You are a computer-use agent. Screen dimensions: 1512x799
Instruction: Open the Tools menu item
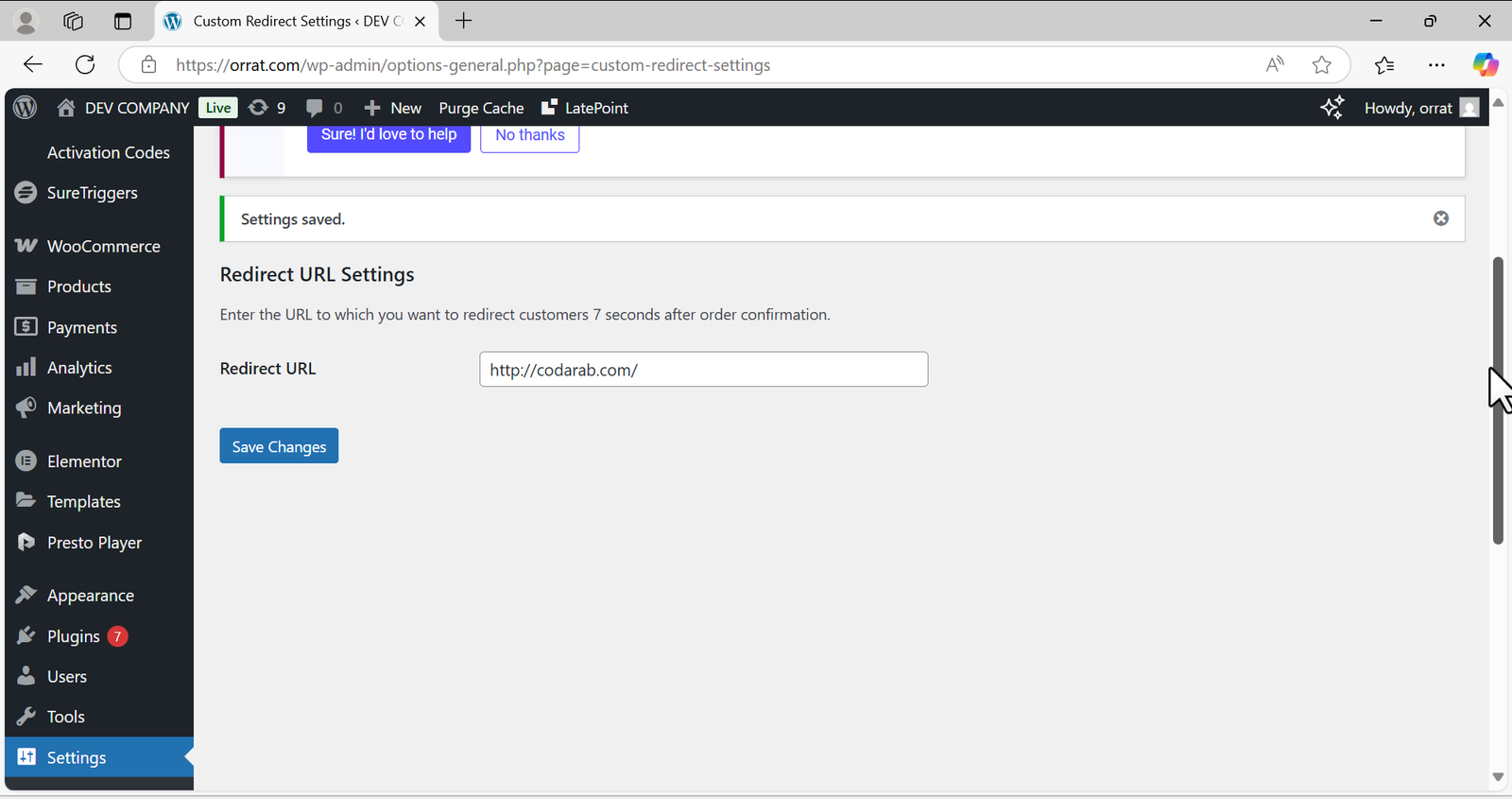[x=99, y=717]
